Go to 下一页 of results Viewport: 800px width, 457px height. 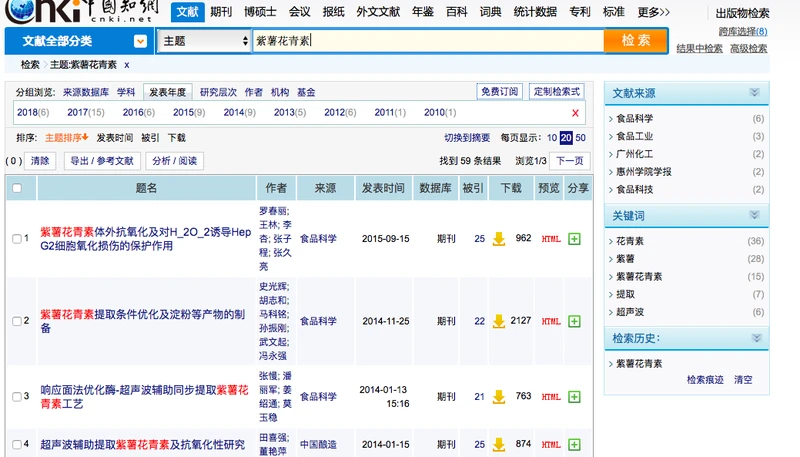(x=570, y=161)
